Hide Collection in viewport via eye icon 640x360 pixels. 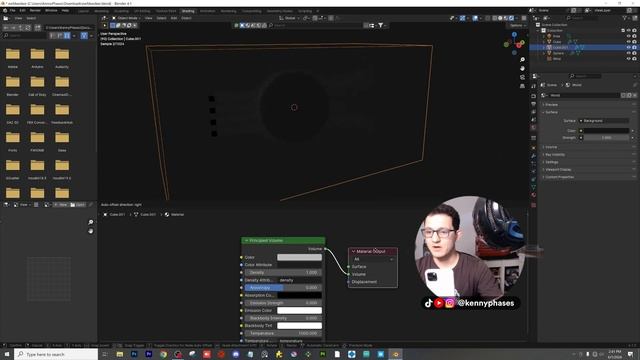[x=629, y=30]
